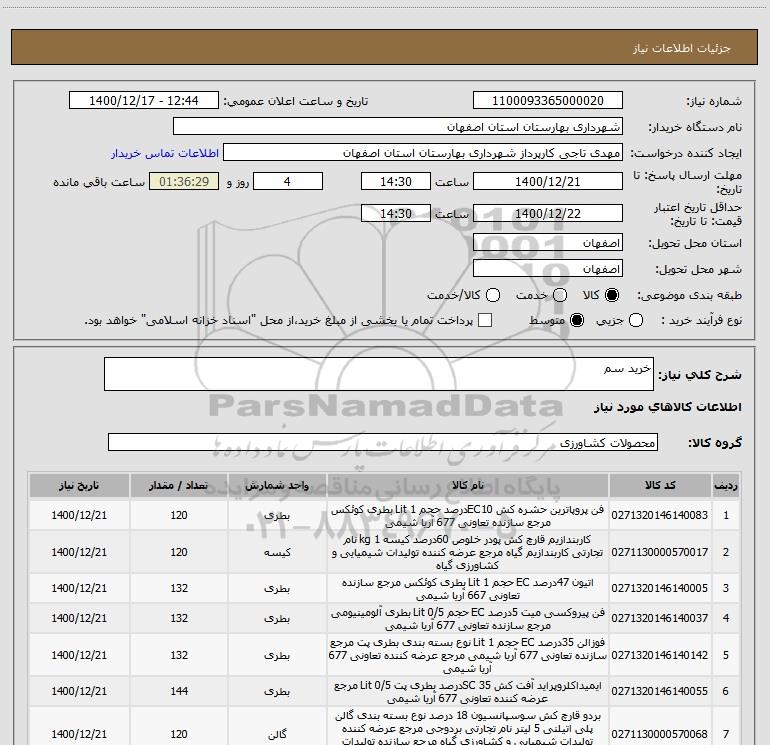Viewport: 770px width, 745px height.
Task: Click the واحد شمارش column header
Action: click(277, 486)
